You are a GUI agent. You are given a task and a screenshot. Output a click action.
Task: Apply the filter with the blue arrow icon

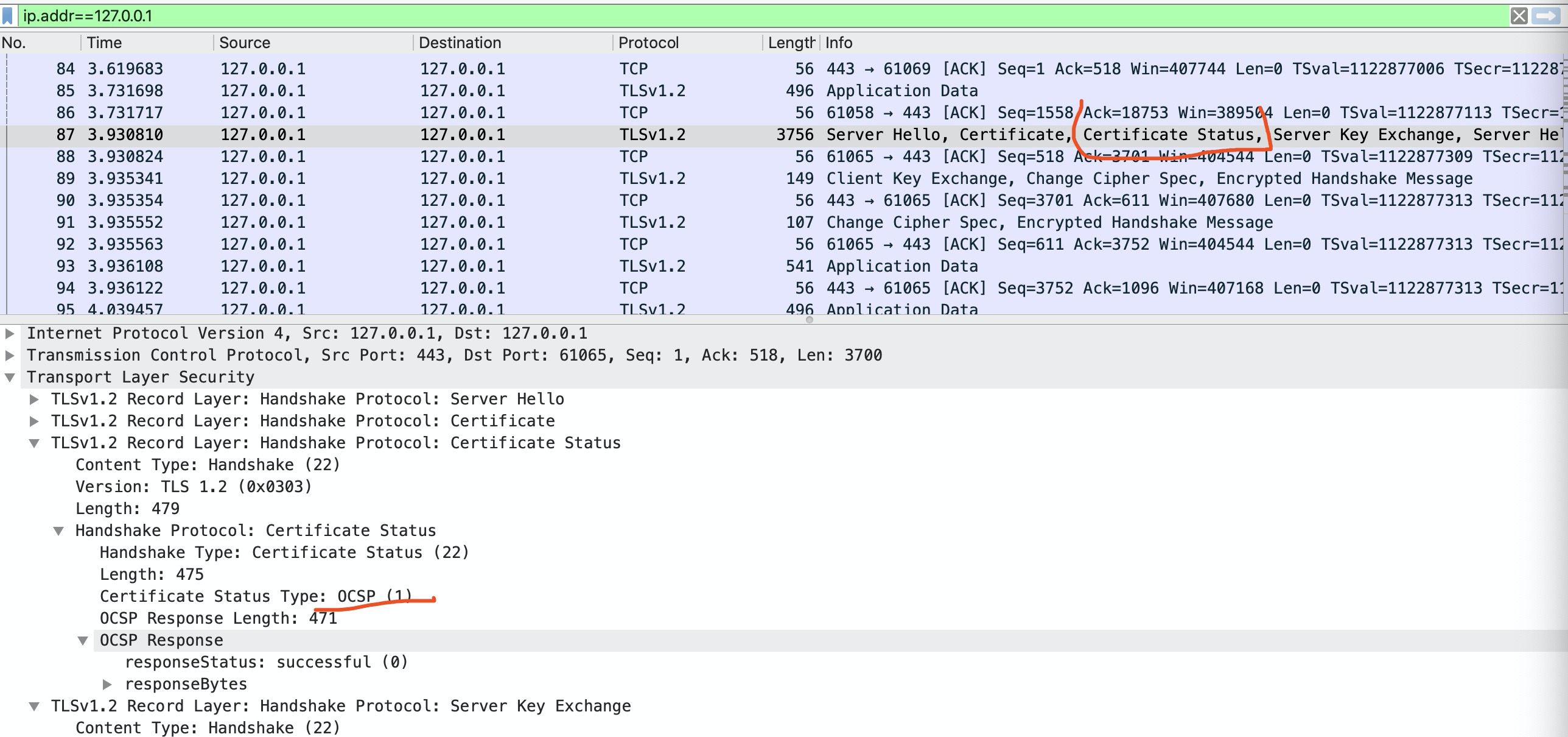pos(1549,16)
